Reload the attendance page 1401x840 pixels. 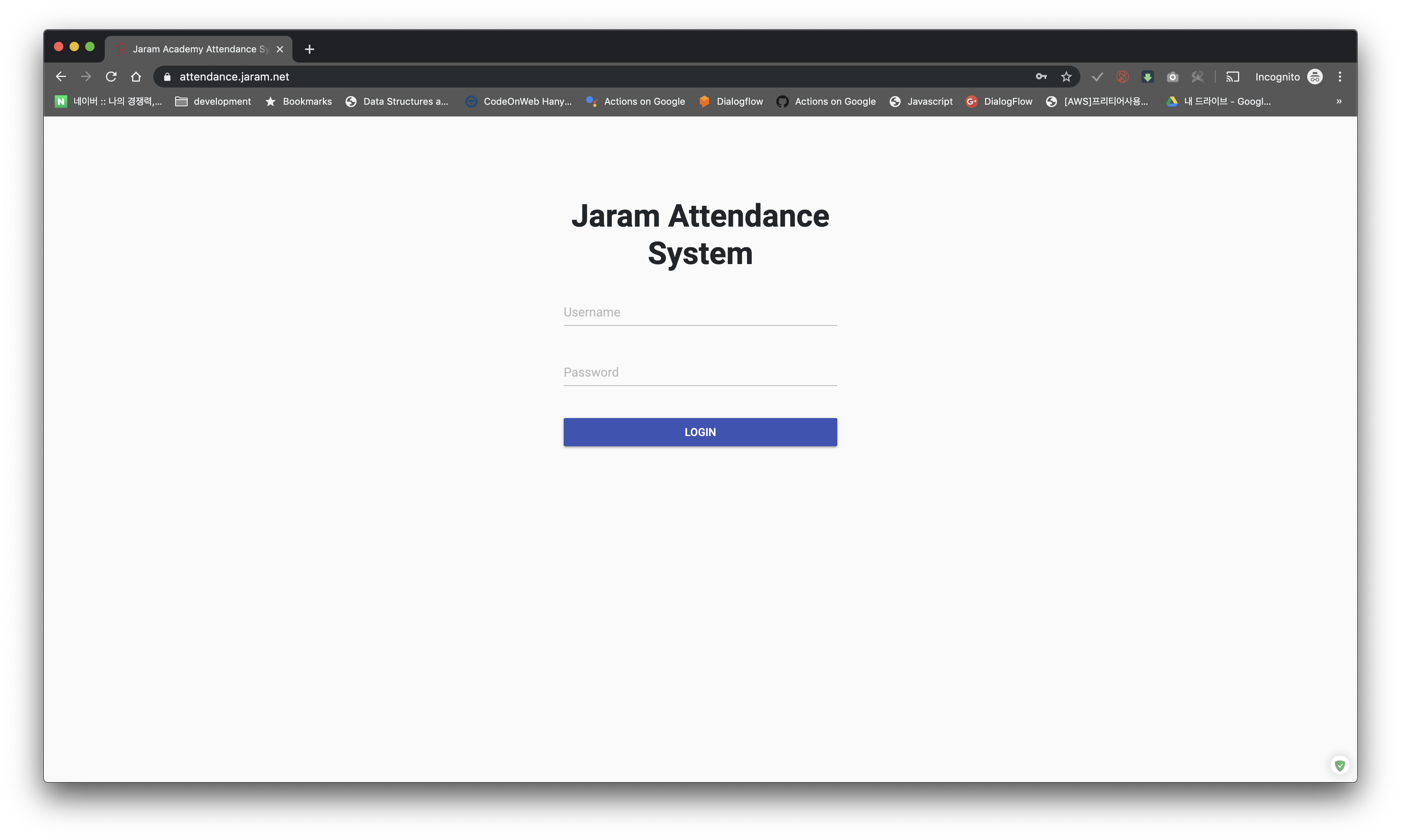point(111,77)
